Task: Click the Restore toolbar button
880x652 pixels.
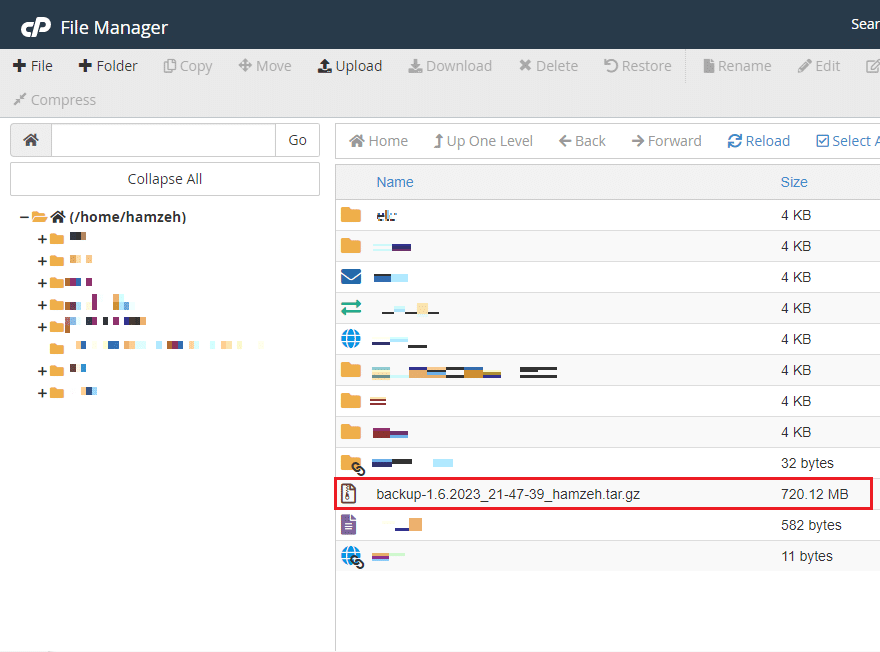Action: (638, 66)
